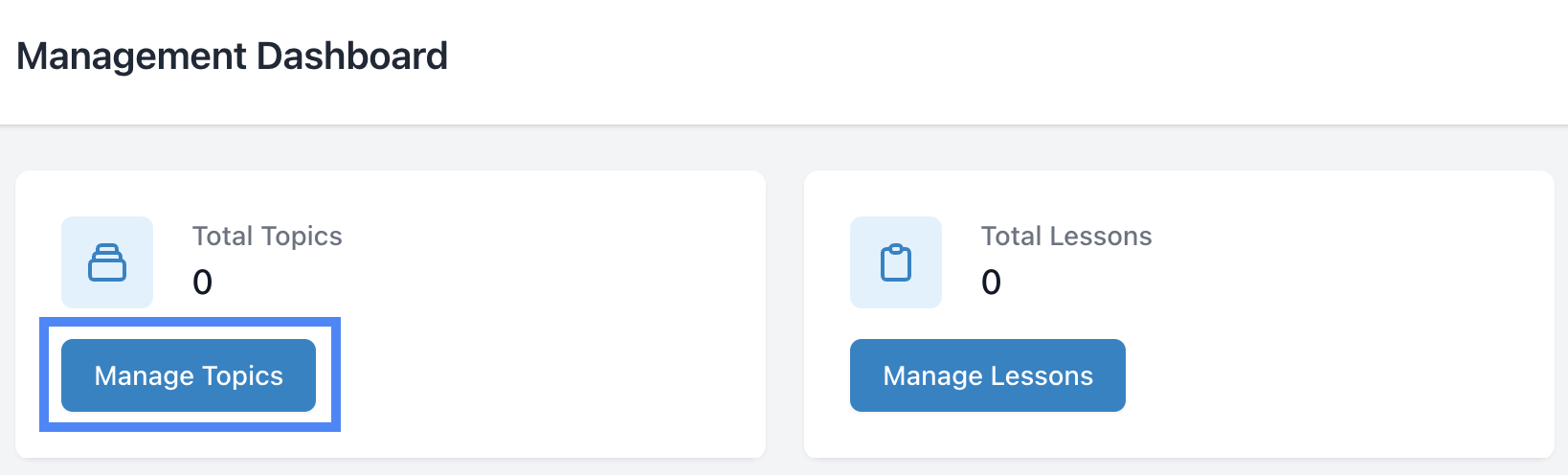Screen dimensions: 1568x475
Task: Click the topics count of zero
Action: pyautogui.click(x=202, y=283)
